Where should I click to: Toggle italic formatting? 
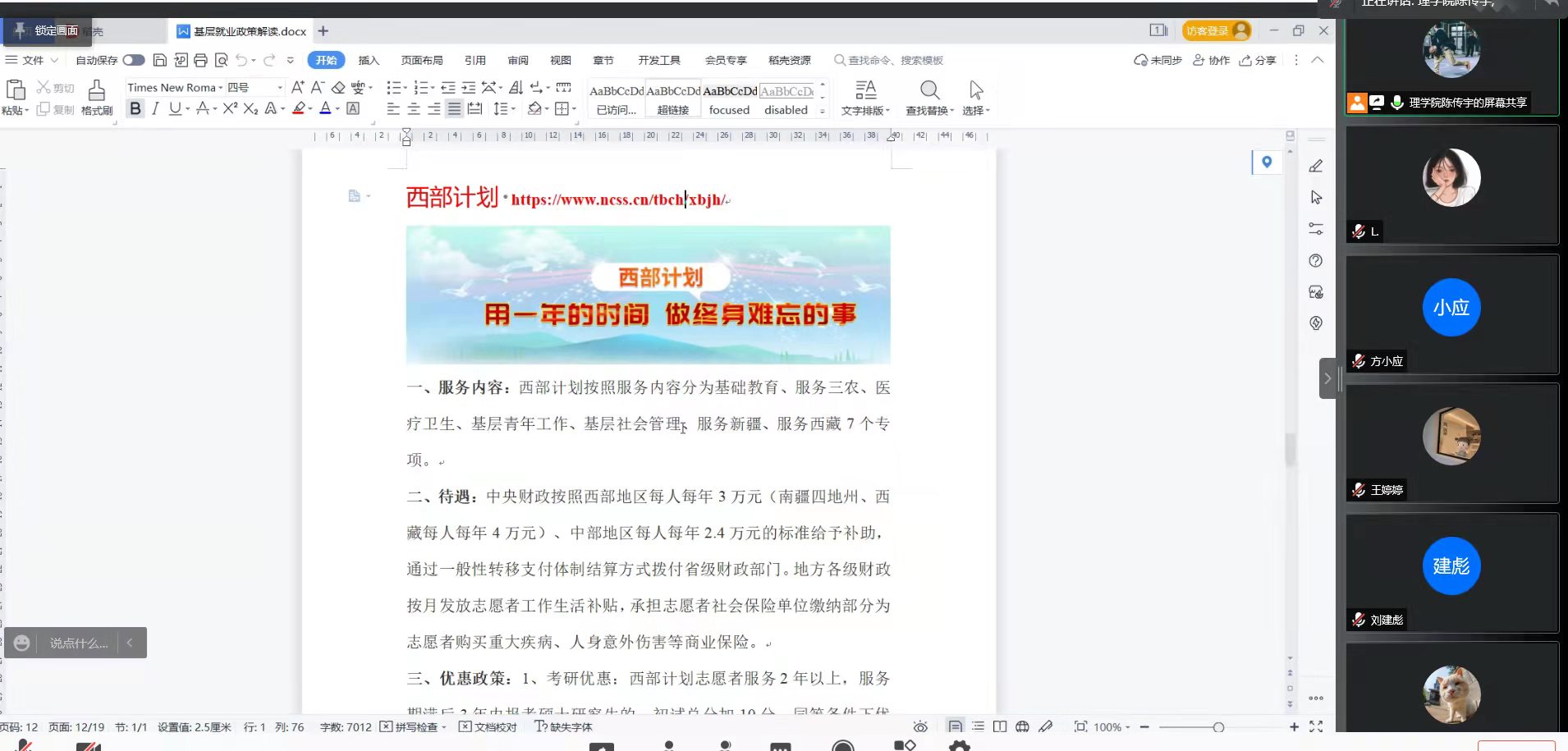[x=155, y=108]
